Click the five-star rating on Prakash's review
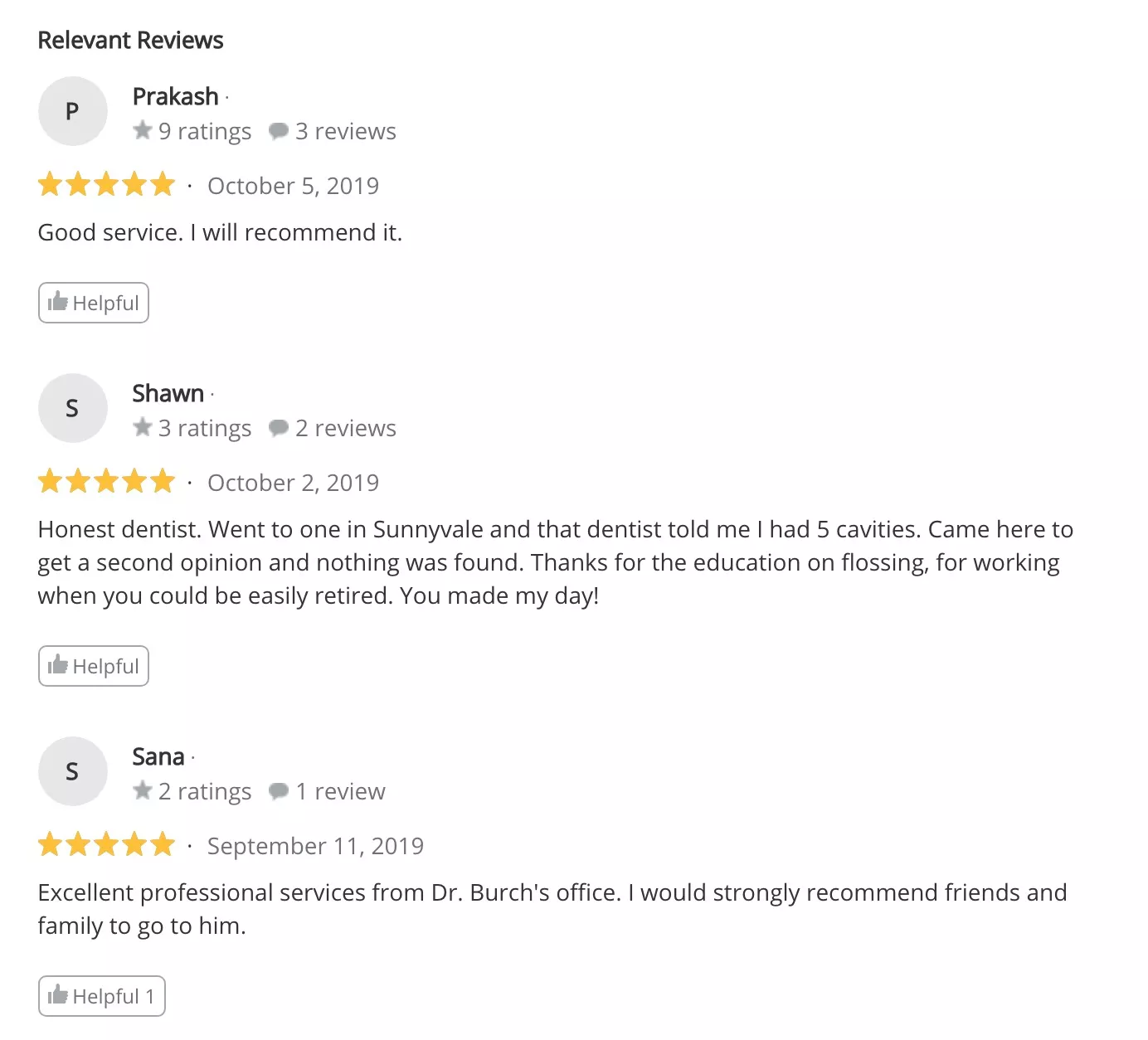 tap(106, 184)
